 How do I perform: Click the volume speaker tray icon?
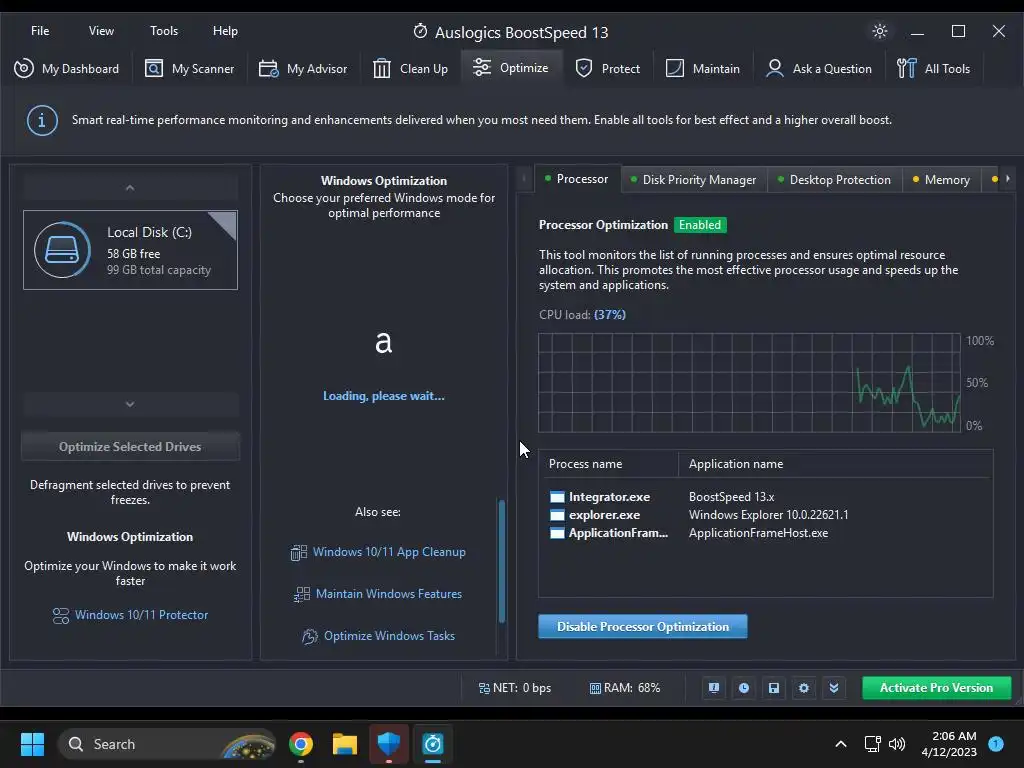click(x=897, y=744)
